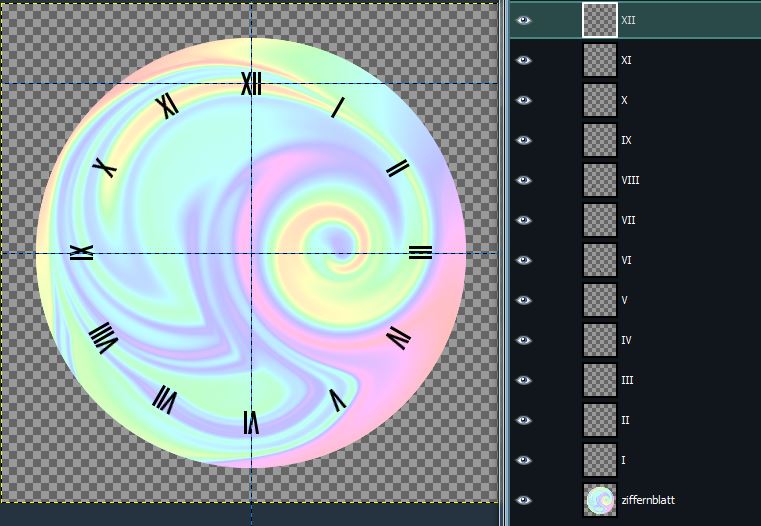761x526 pixels.
Task: Toggle eye icon of the VIII layer
Action: point(523,180)
